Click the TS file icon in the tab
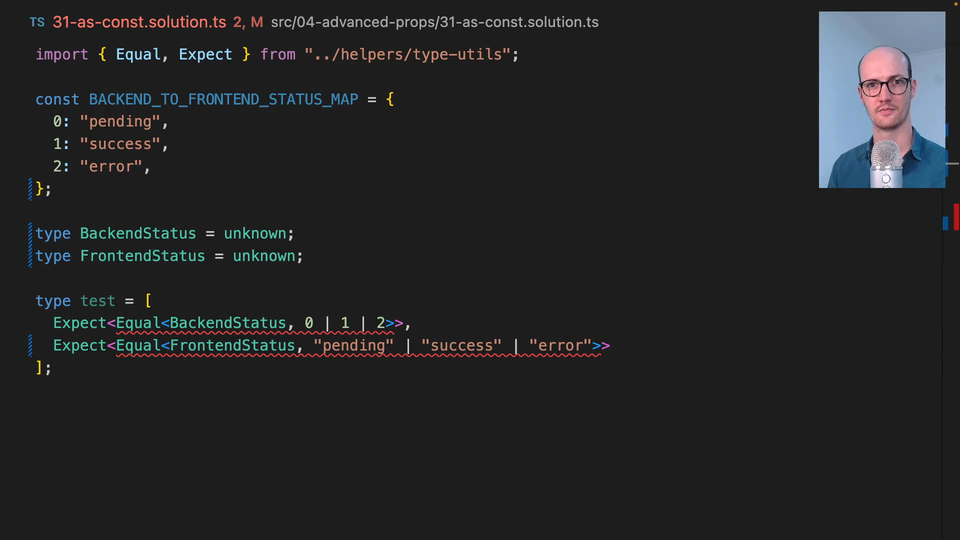 click(37, 22)
